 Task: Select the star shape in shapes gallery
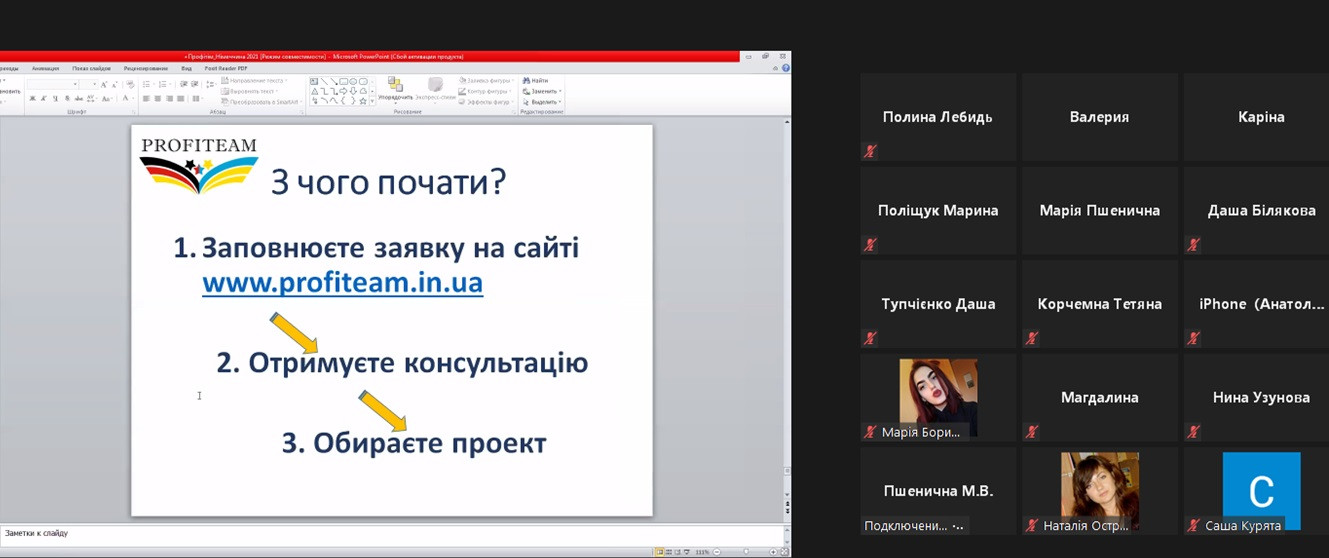click(x=363, y=101)
